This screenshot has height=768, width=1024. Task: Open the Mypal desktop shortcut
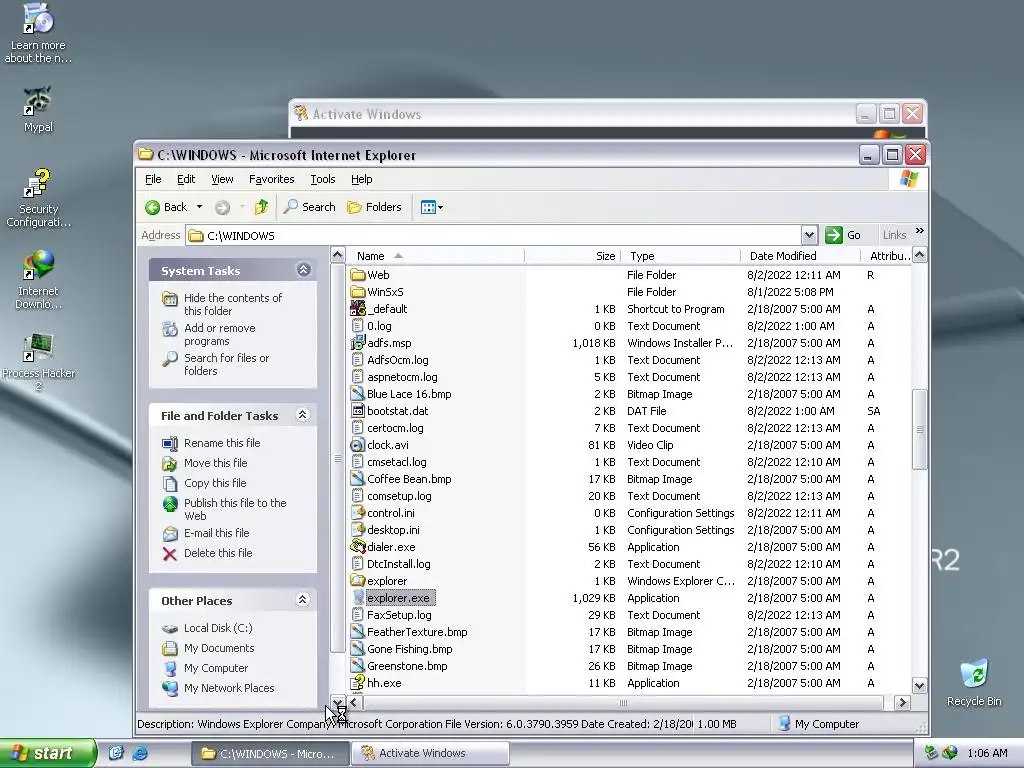(x=38, y=109)
